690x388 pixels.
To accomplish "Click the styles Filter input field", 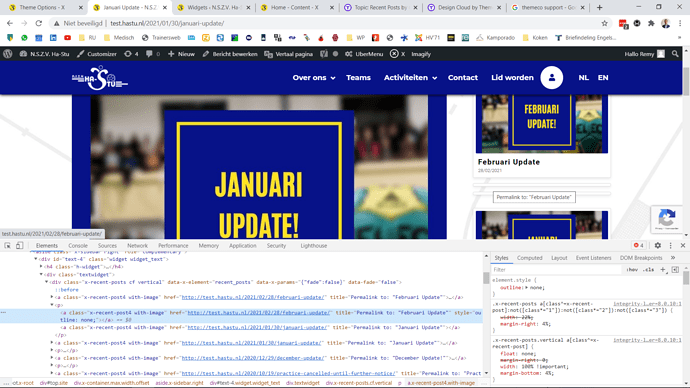I will 557,270.
